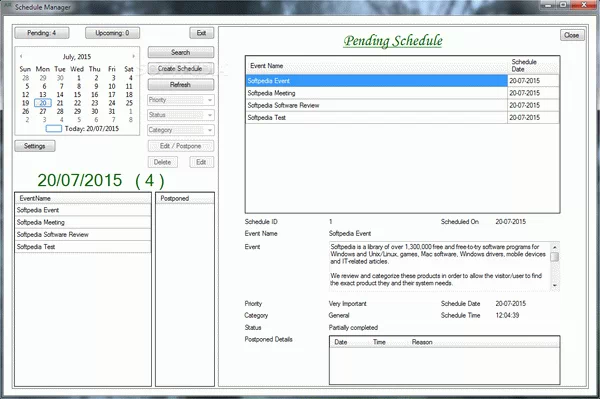Click Create Schedule button
This screenshot has width=600, height=399.
181,68
